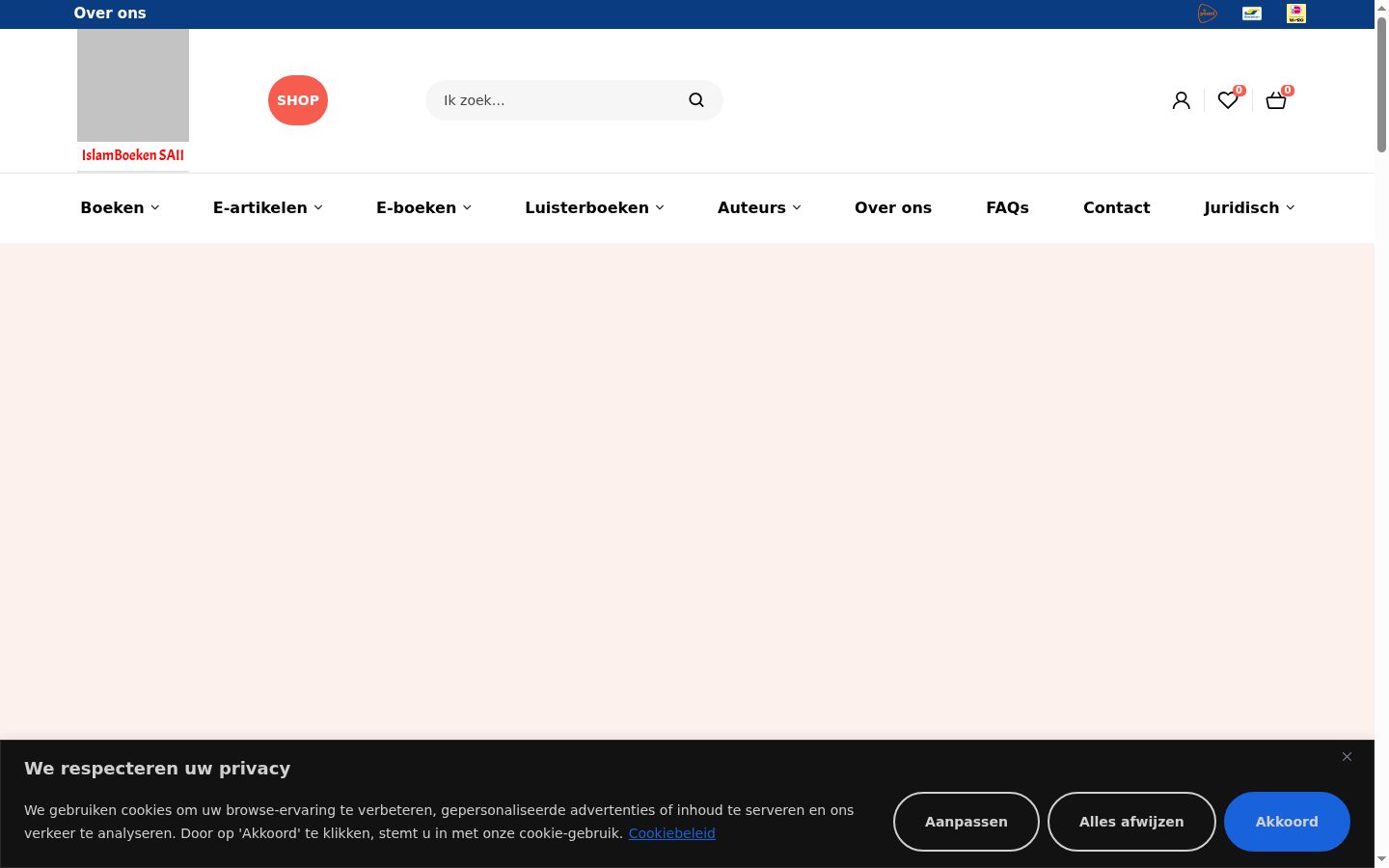Go to the Contact page

pos(1116,207)
